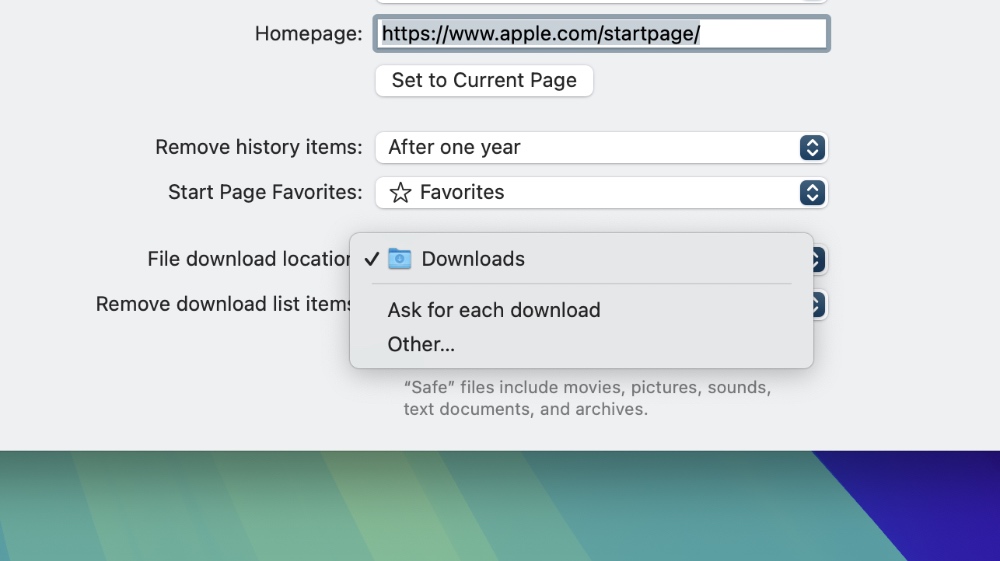
Task: Click into the Homepage URL field
Action: (601, 34)
